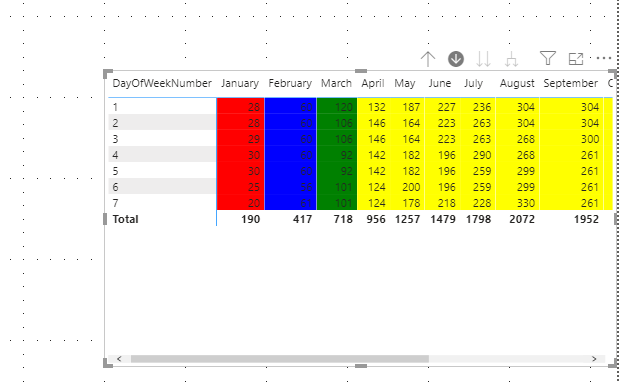
Task: Click the horizontal scrollbar thumb
Action: coord(280,359)
